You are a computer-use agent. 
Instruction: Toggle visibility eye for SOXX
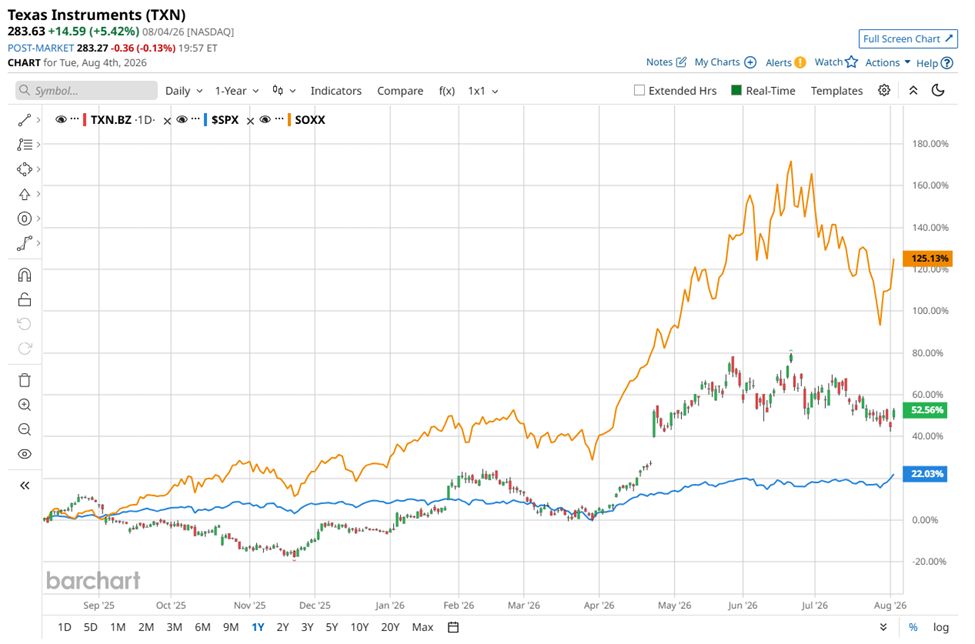click(x=266, y=119)
